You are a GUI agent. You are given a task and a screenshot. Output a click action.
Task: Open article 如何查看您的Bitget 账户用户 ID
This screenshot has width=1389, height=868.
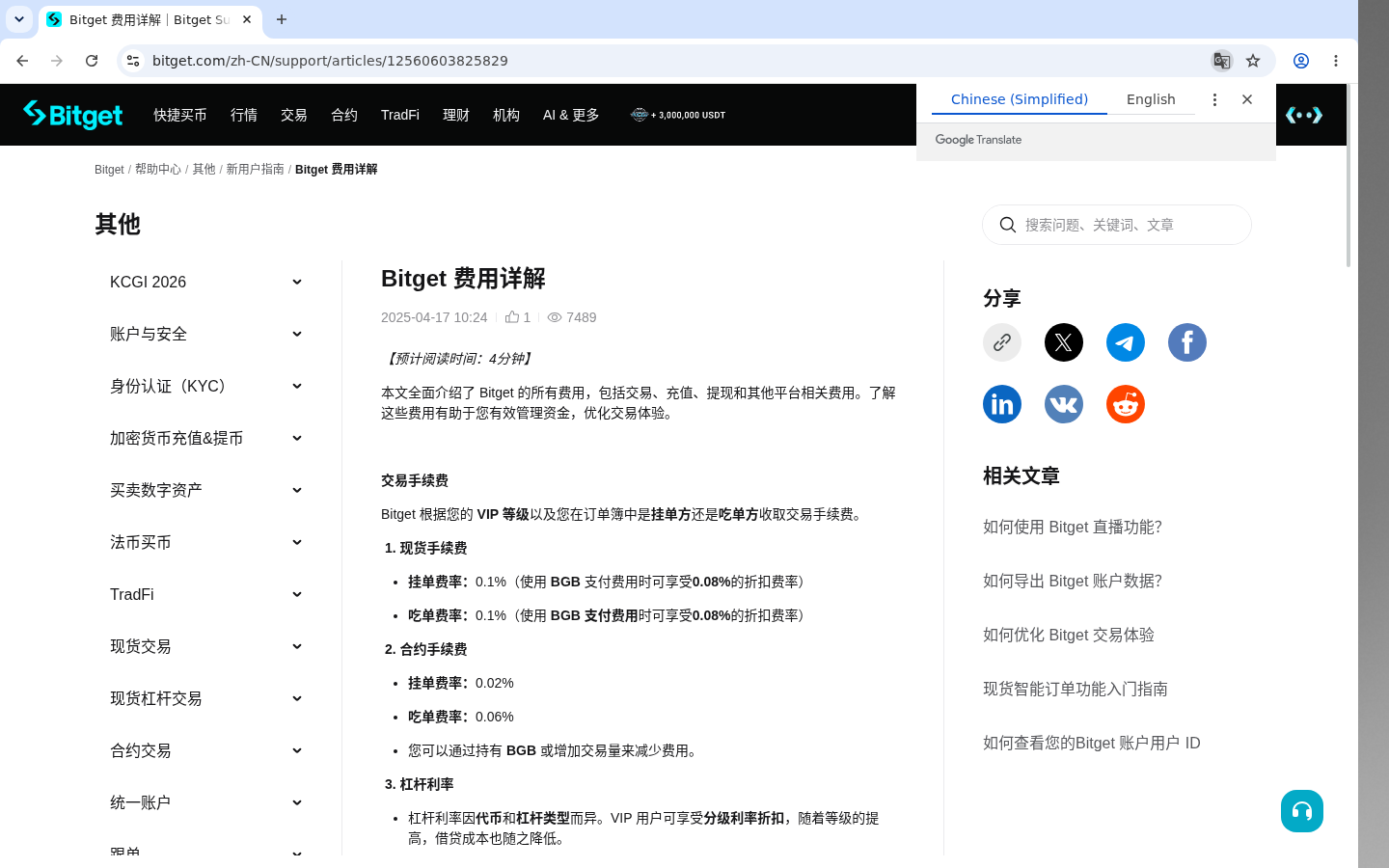pyautogui.click(x=1092, y=743)
